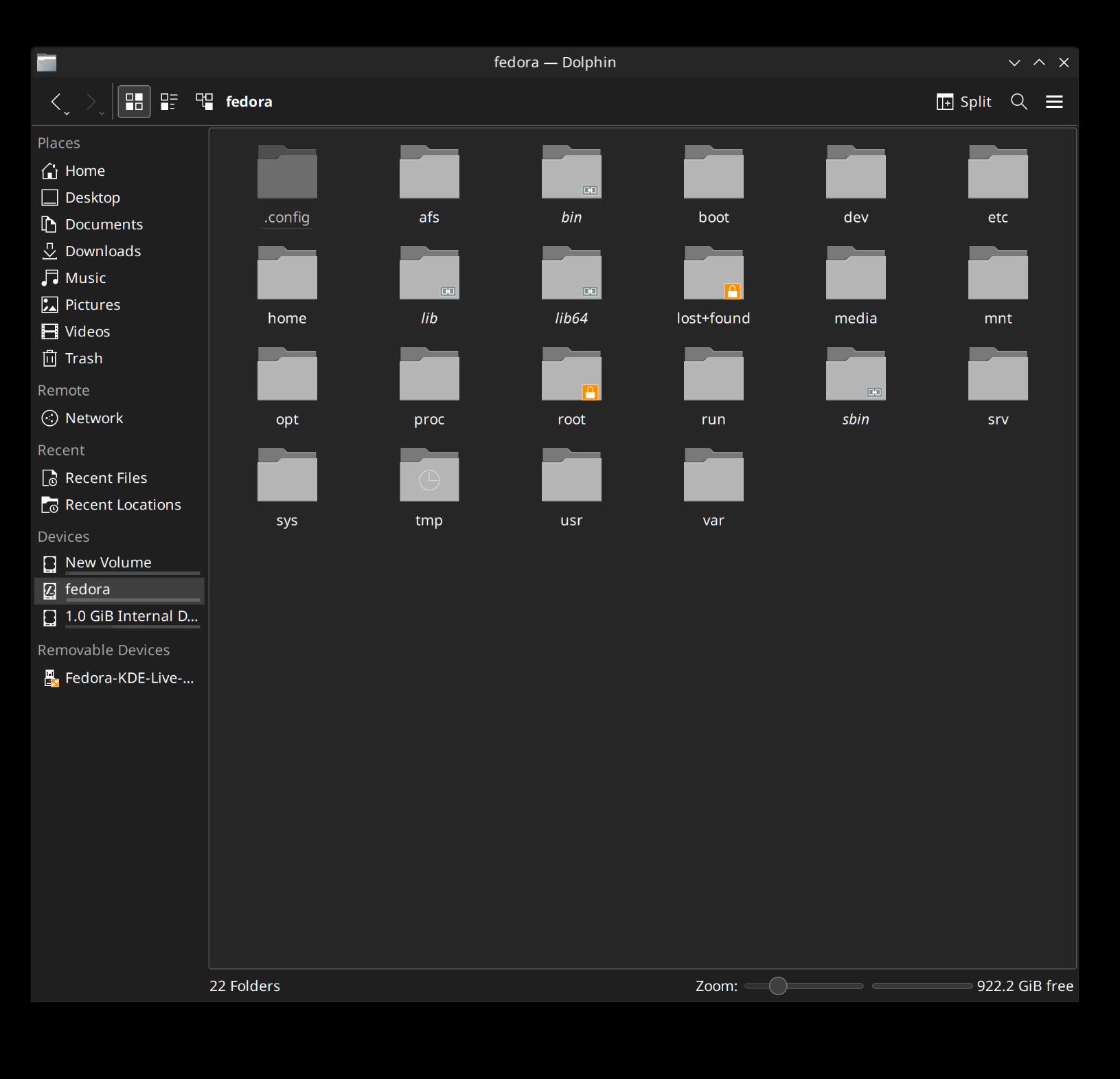The image size is (1120, 1079).
Task: Open Recent Locations
Action: pos(119,504)
